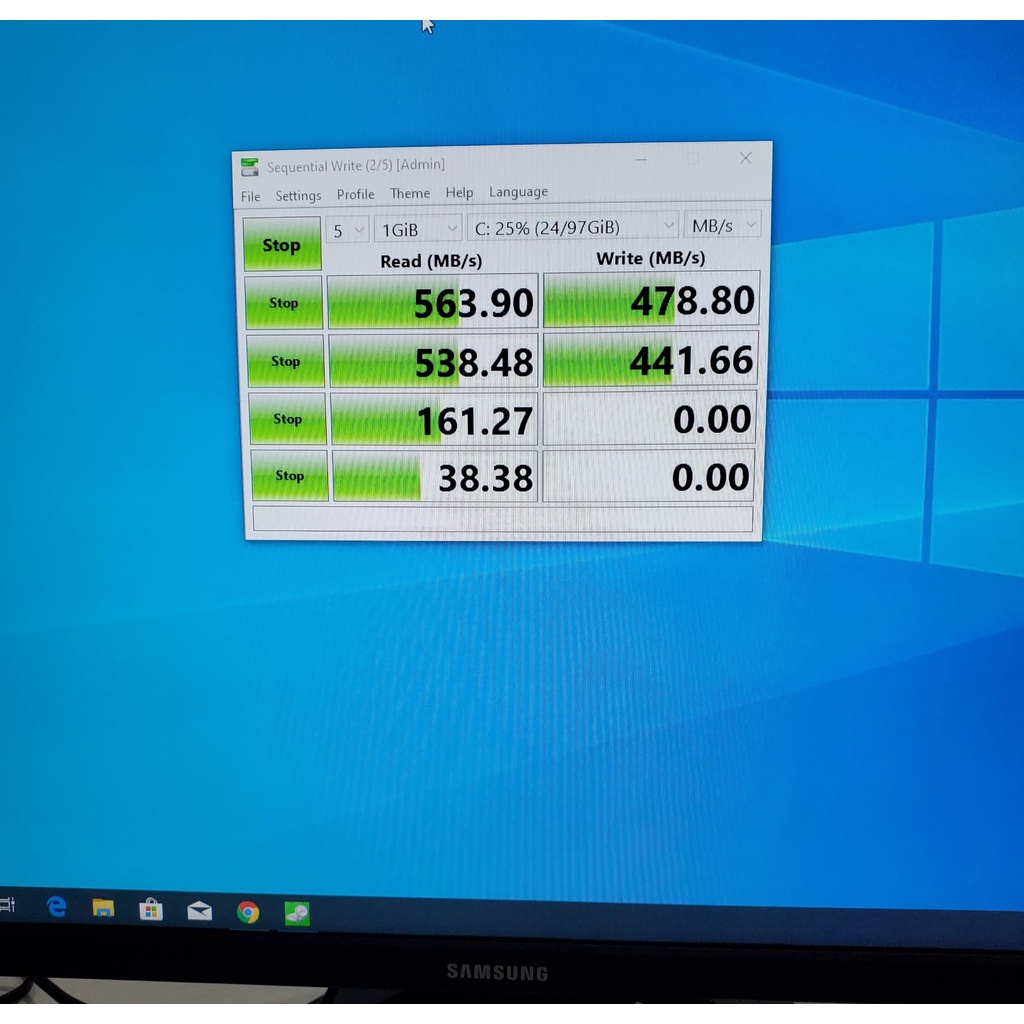Open the Theme menu
The width and height of the screenshot is (1024, 1024).
[x=410, y=194]
